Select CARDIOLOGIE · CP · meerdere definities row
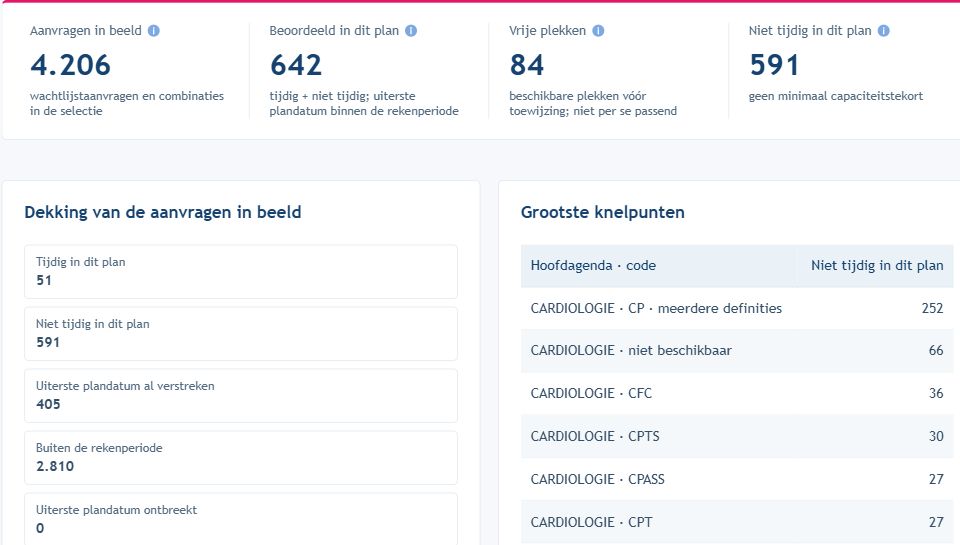The image size is (960, 545). coord(737,308)
